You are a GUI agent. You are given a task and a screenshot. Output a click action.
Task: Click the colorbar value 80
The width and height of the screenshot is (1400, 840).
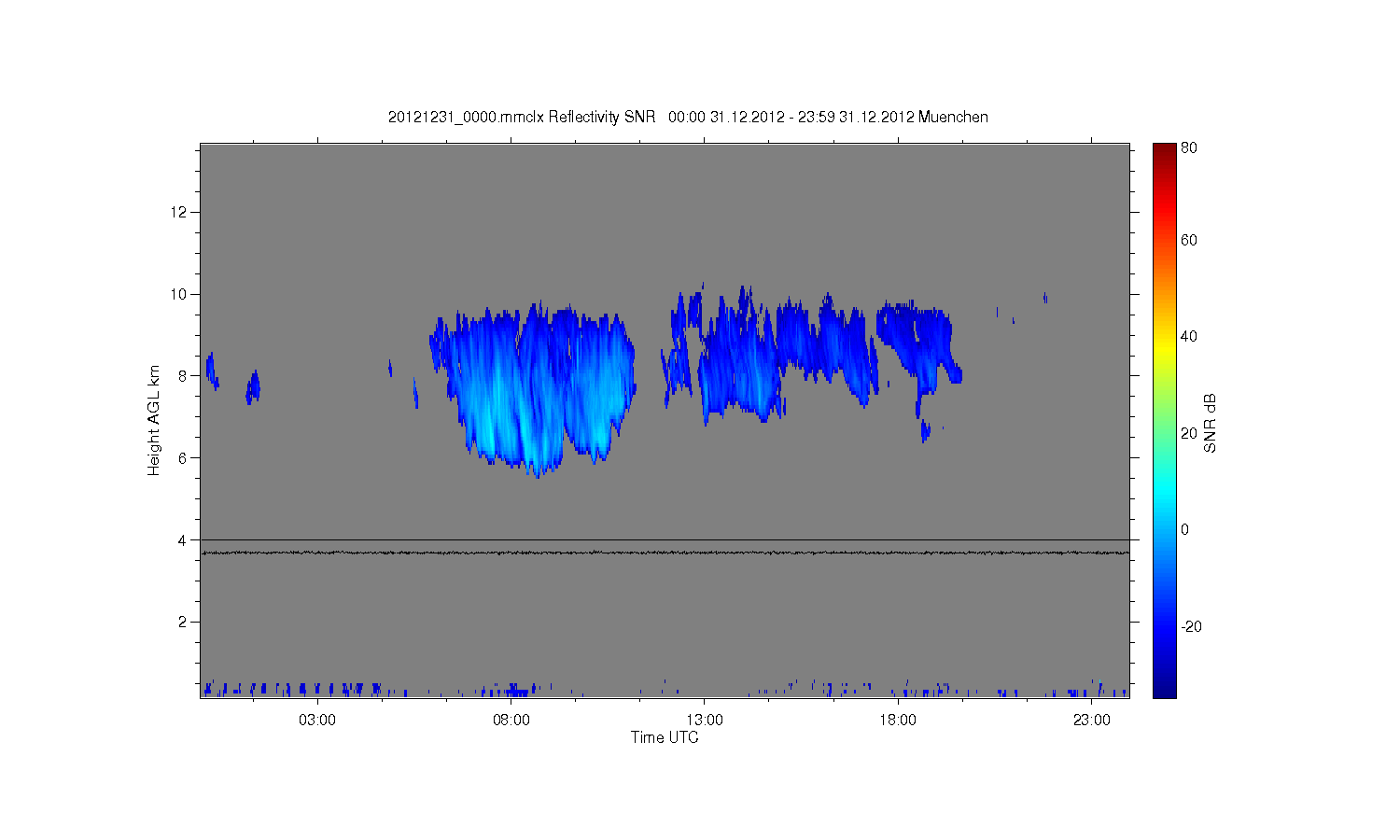[x=1189, y=148]
